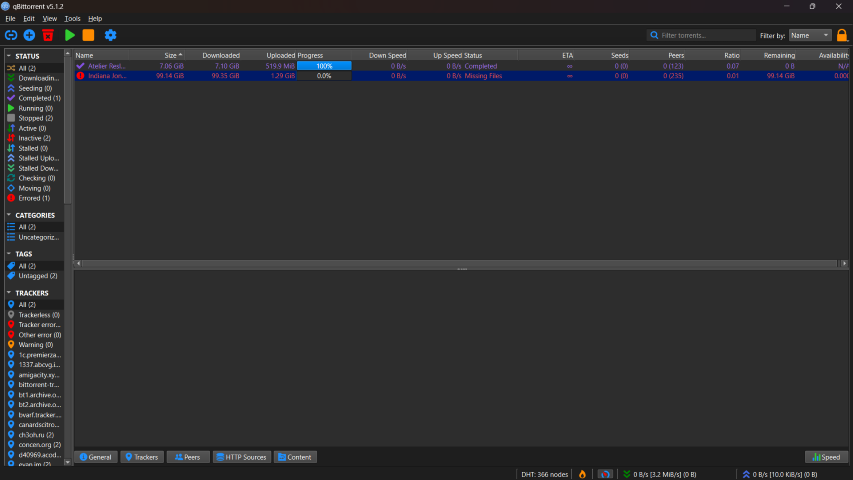Select Trackerless (0) tracker filter
The image size is (853, 480).
(34, 315)
